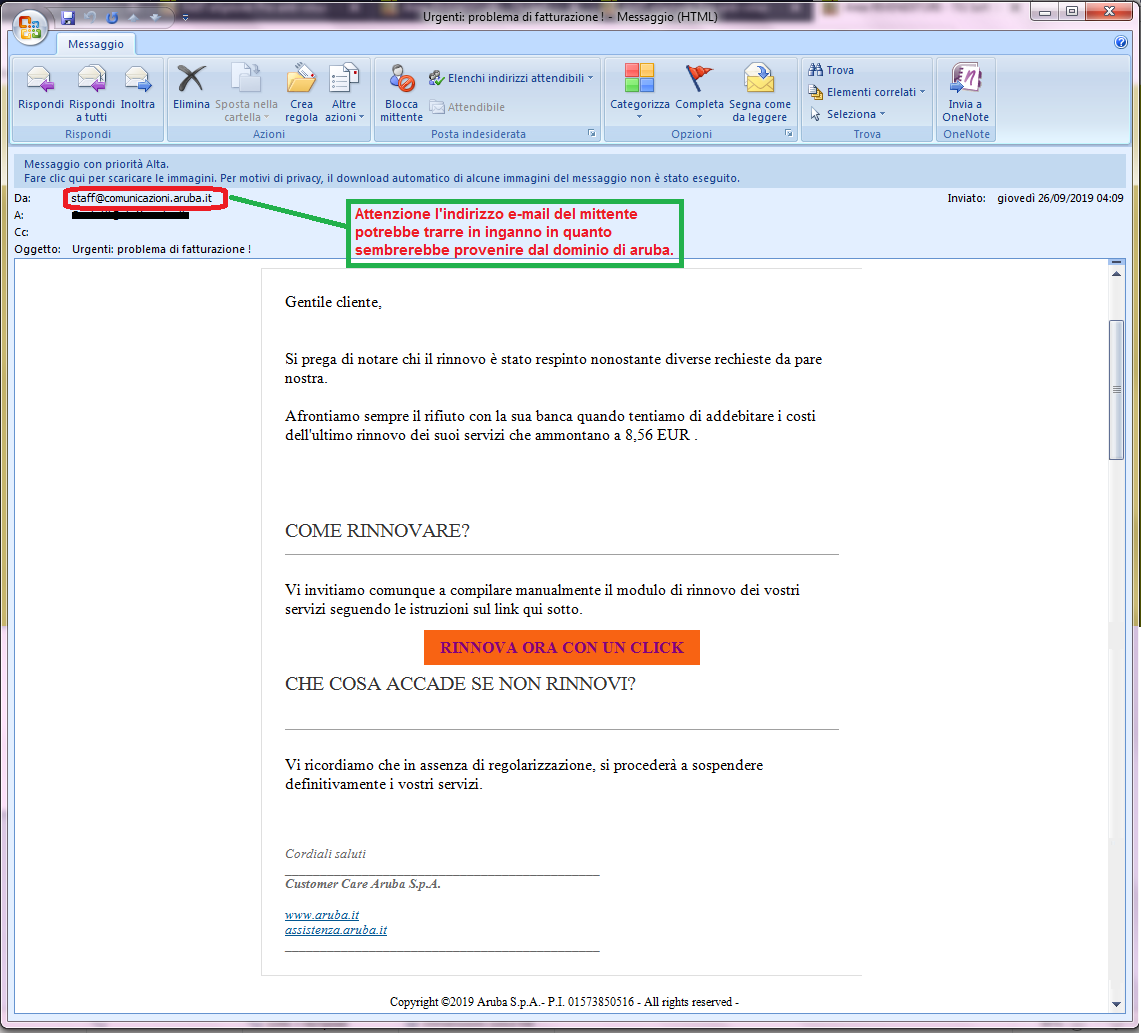Click the sent date 'giovedì 26/09/2019 04:09'
Image resolution: width=1141 pixels, height=1033 pixels.
point(1060,198)
